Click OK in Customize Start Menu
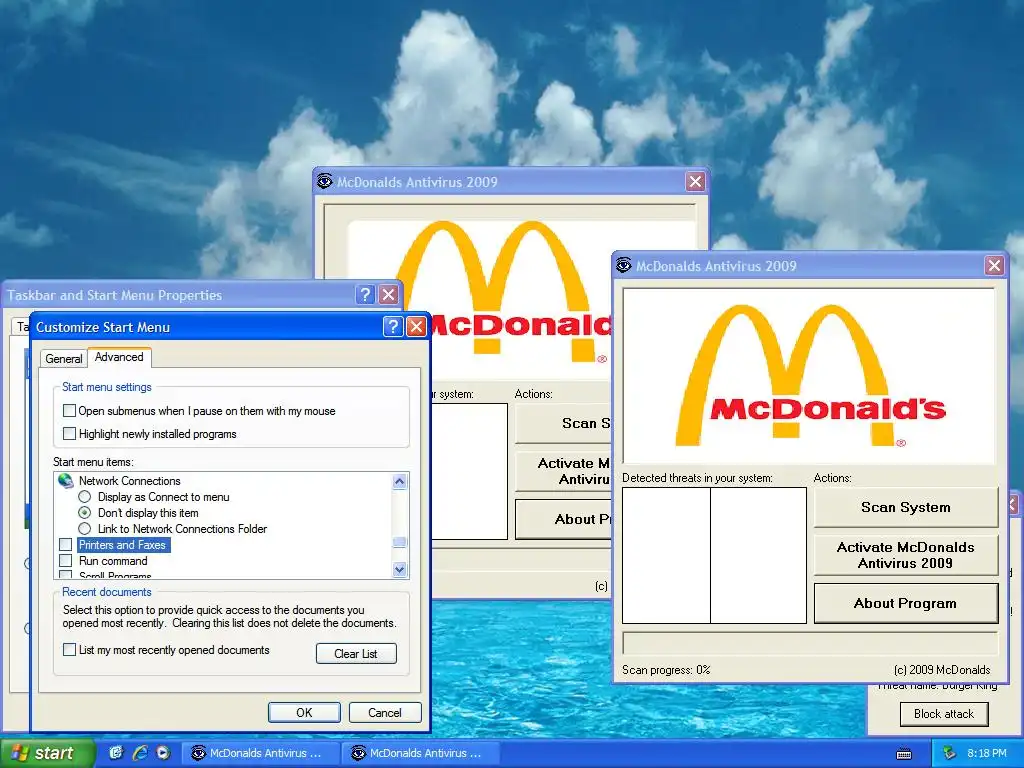1024x768 pixels. coord(304,712)
